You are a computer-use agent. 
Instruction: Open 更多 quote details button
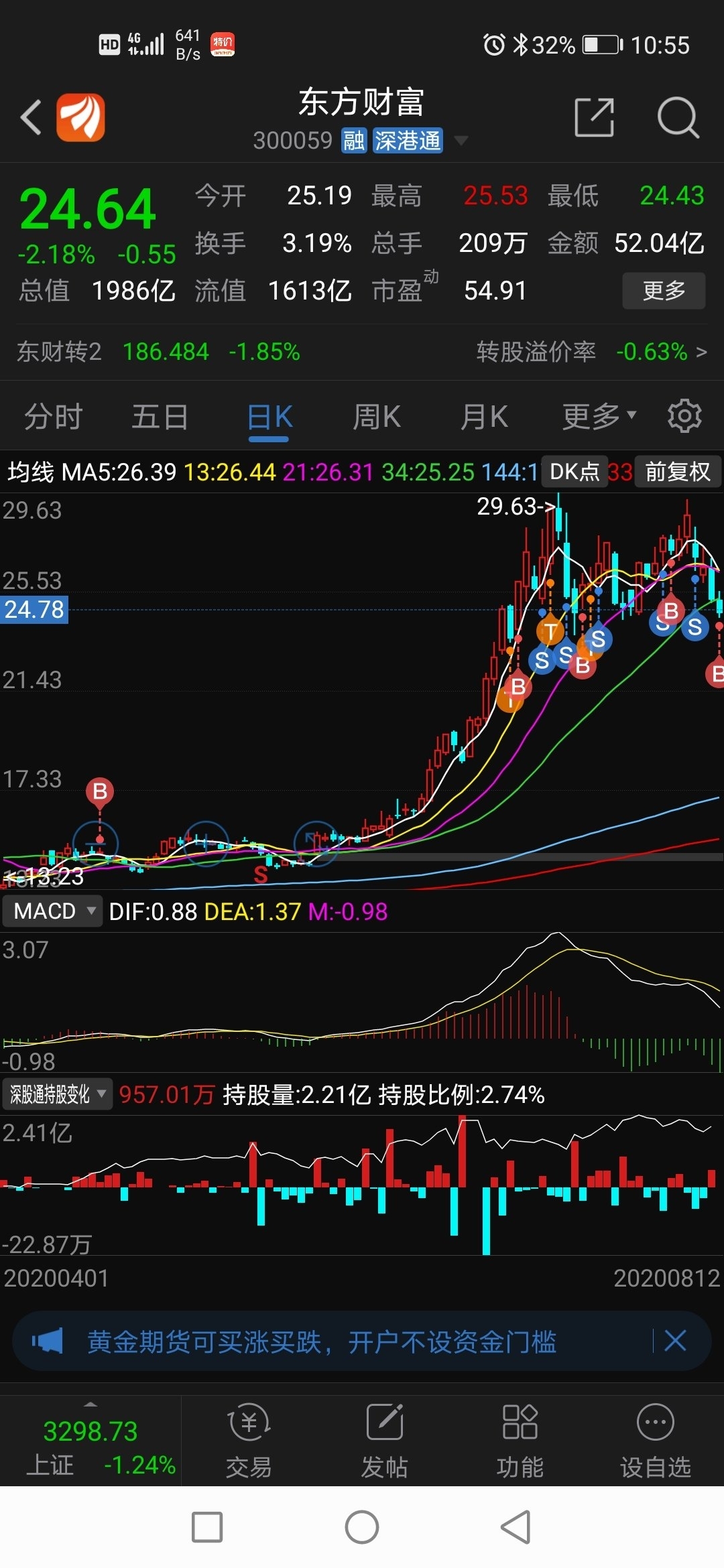coord(664,290)
